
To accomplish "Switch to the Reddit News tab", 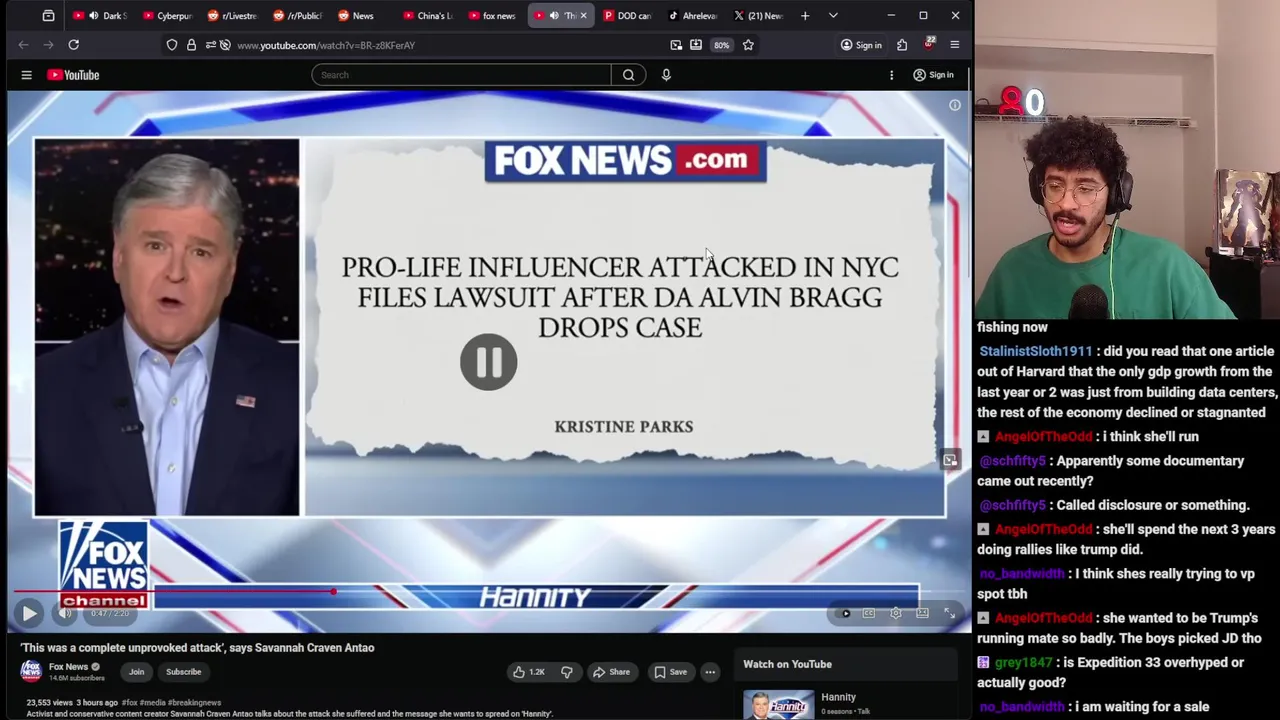I will tap(363, 16).
